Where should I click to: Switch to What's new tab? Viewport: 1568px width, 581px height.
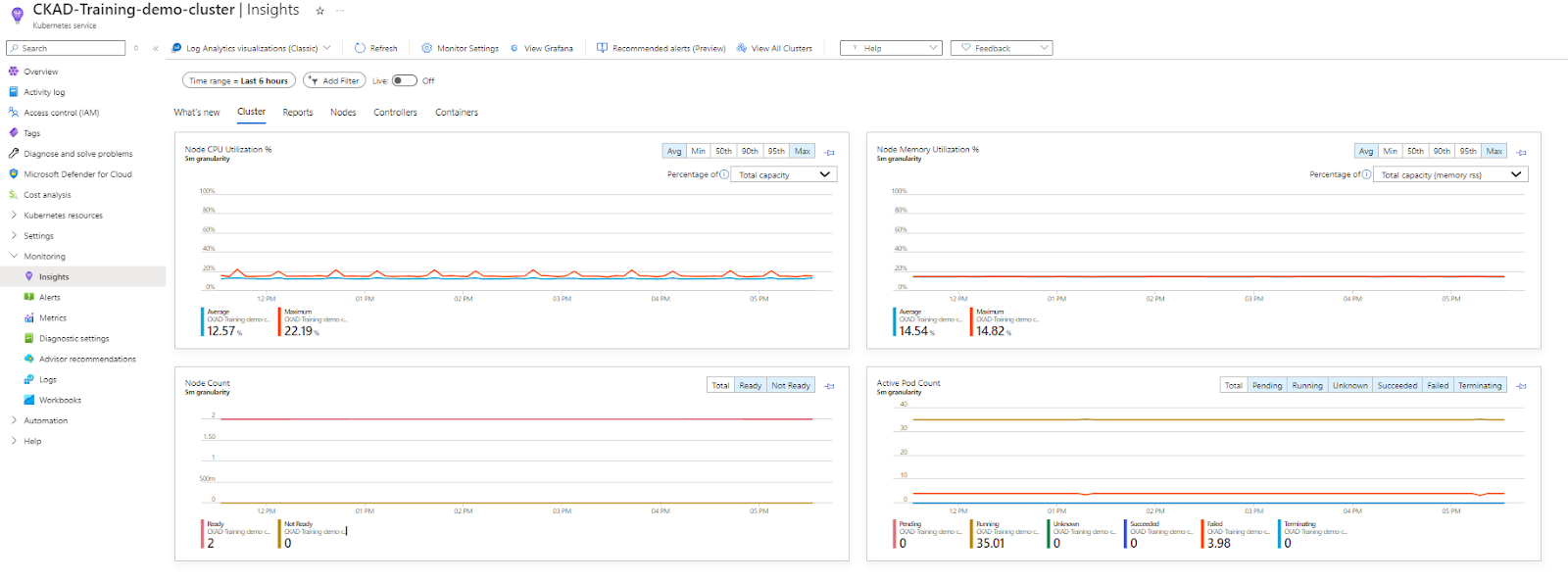tap(197, 113)
